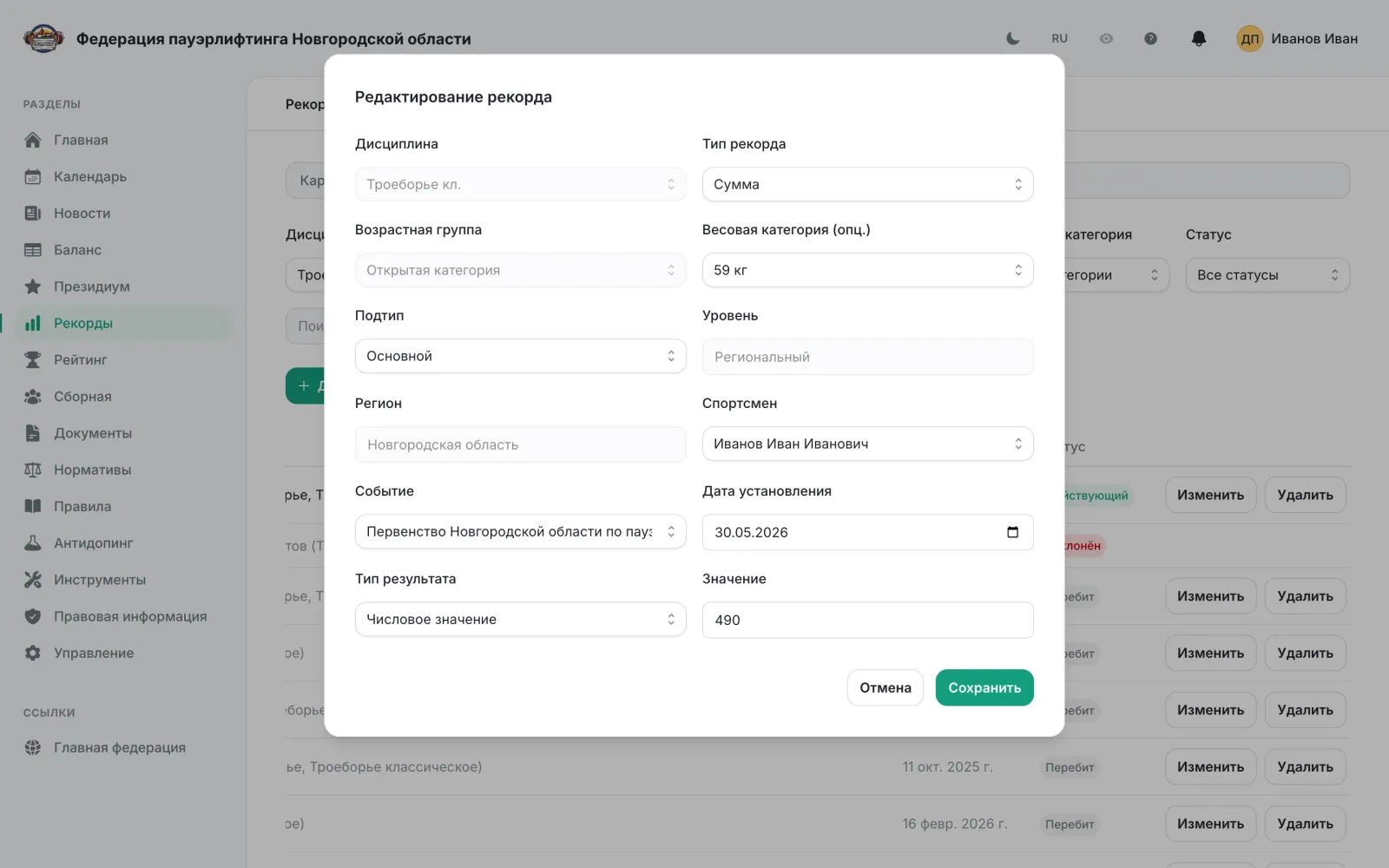
Task: Open Весовая категория 59 кг dropdown
Action: [x=867, y=270]
